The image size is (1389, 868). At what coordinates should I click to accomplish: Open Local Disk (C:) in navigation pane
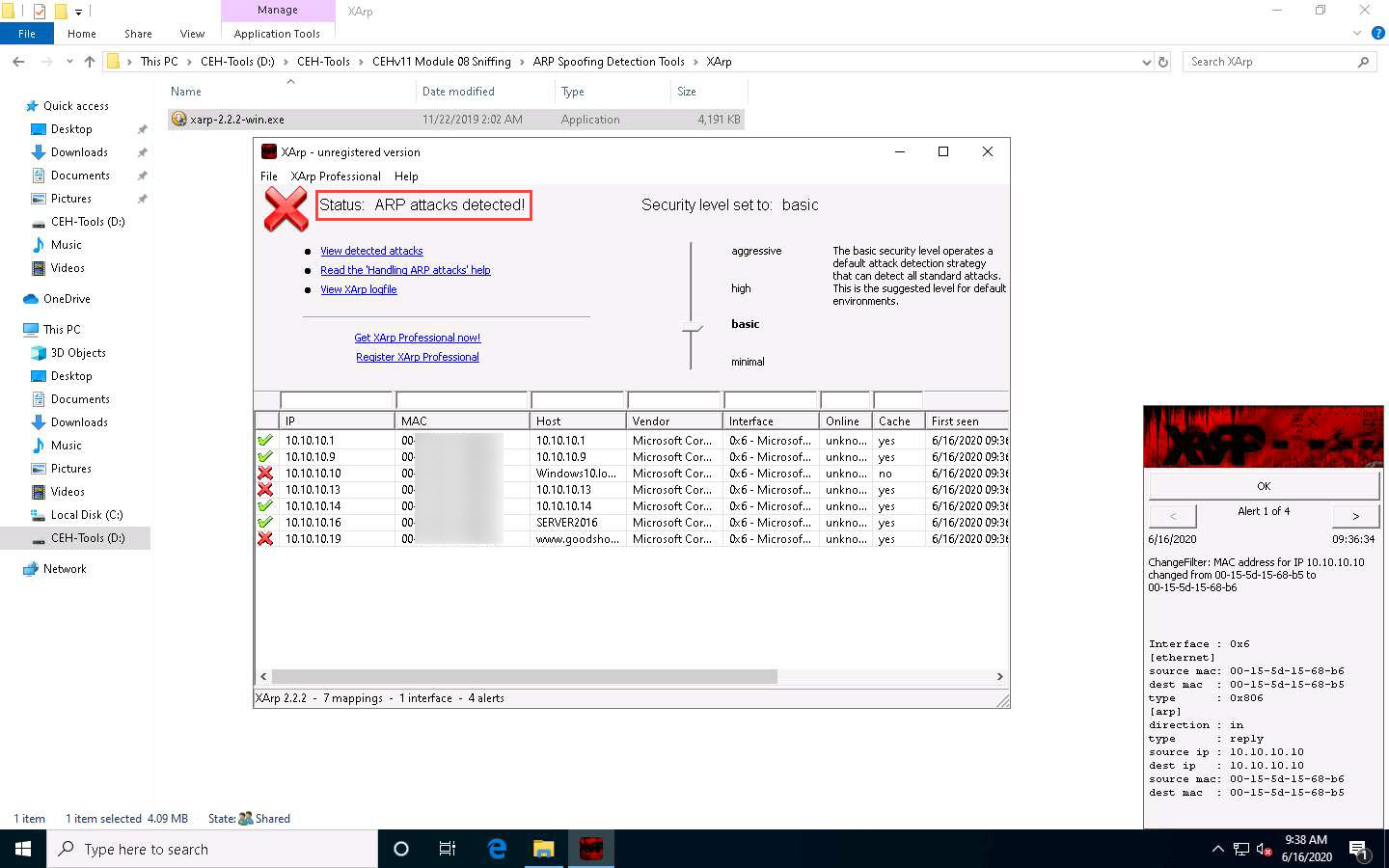(87, 515)
